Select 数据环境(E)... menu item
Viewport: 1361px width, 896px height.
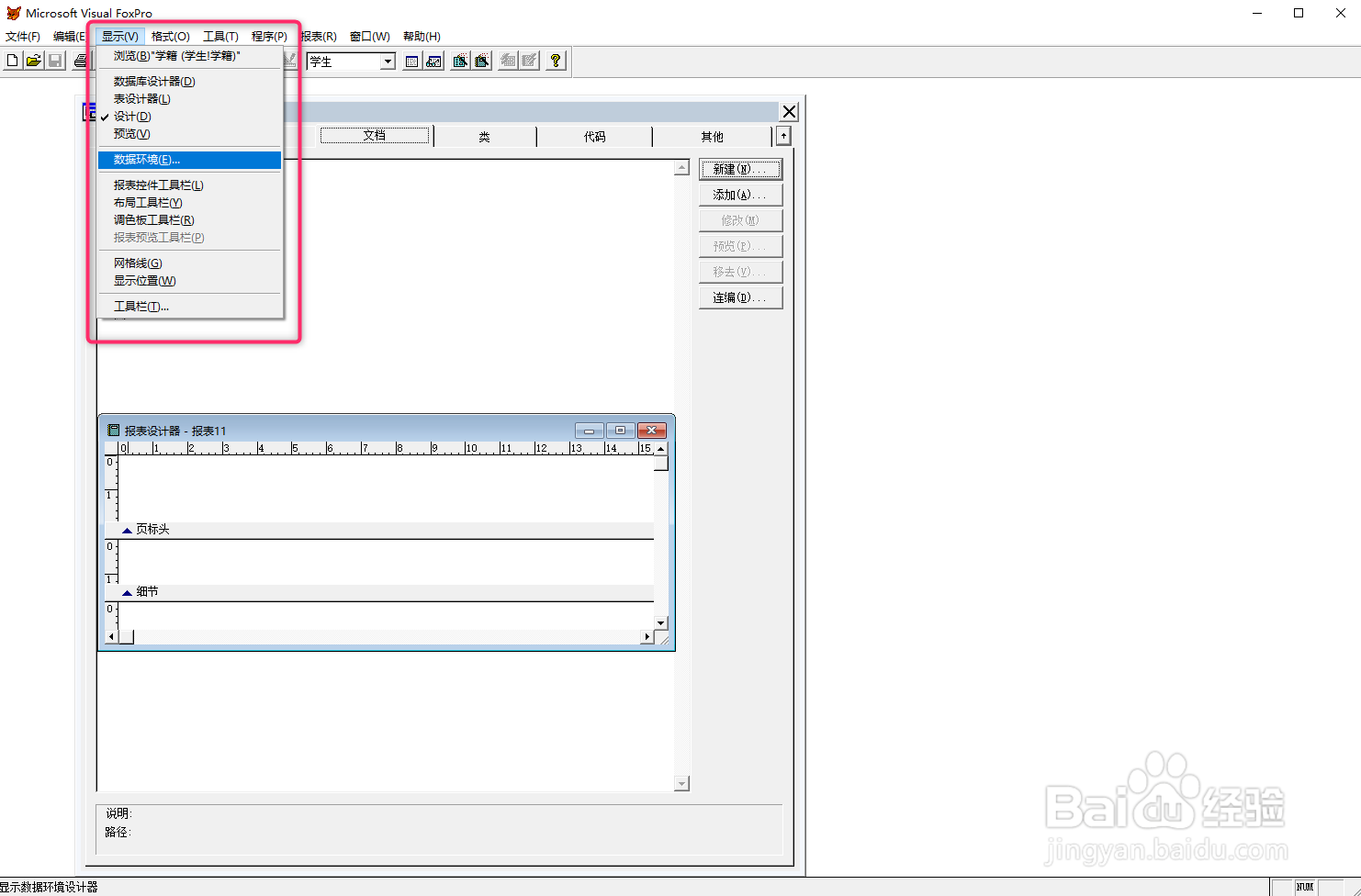[x=189, y=160]
